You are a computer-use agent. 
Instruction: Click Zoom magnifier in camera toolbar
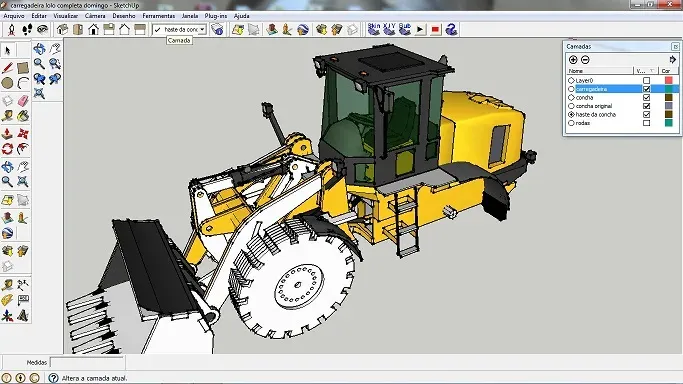(39, 64)
